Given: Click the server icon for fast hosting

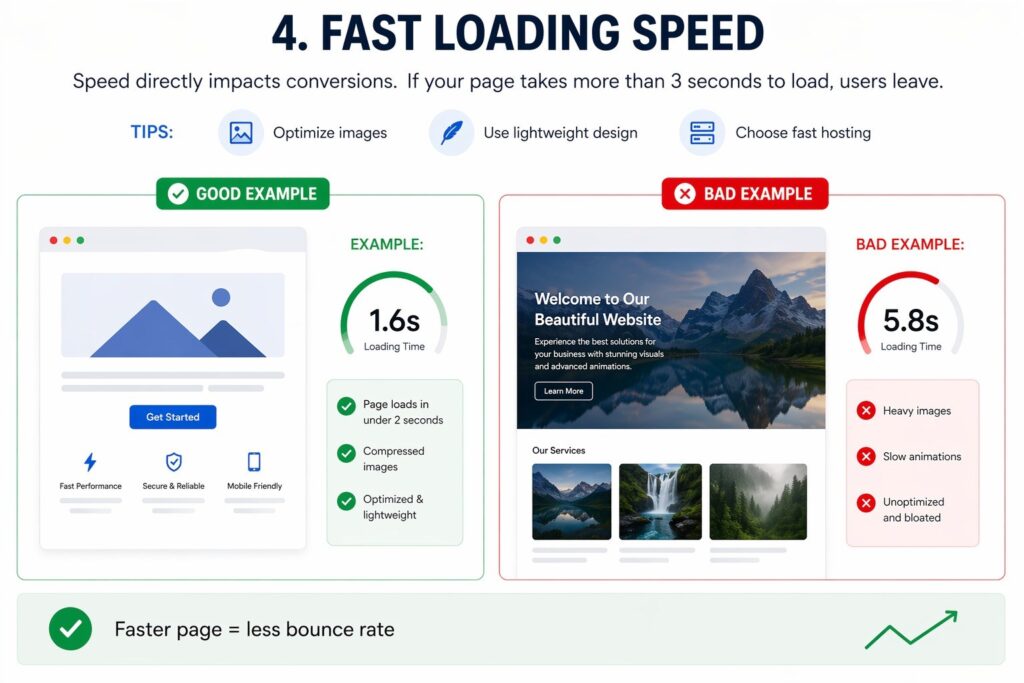Looking at the screenshot, I should point(702,133).
